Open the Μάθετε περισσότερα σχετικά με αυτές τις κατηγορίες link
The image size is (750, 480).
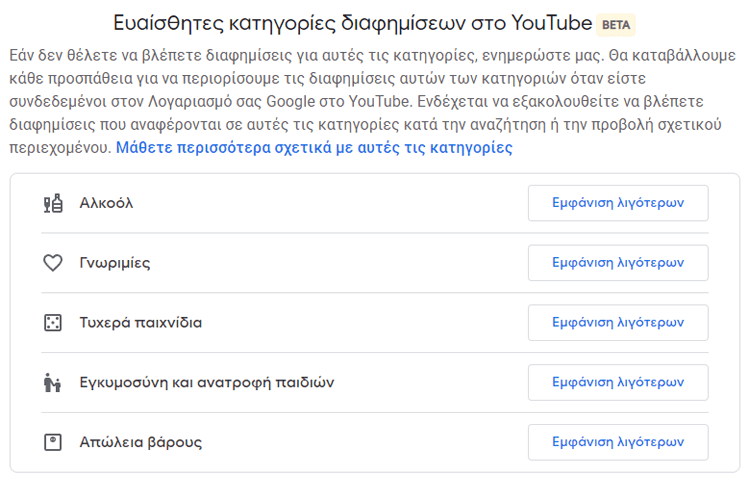click(x=314, y=148)
